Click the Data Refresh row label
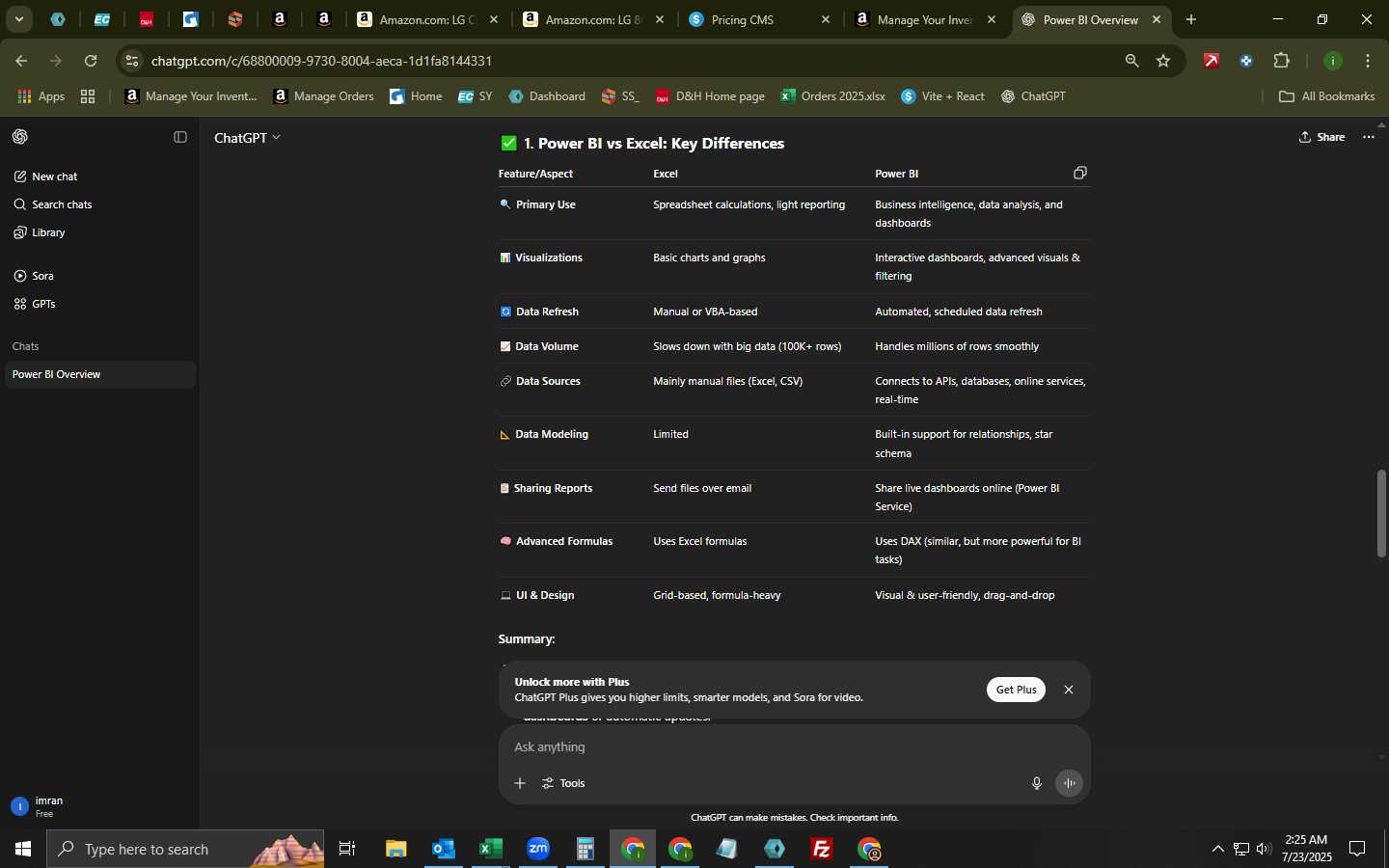The width and height of the screenshot is (1389, 868). tap(547, 312)
